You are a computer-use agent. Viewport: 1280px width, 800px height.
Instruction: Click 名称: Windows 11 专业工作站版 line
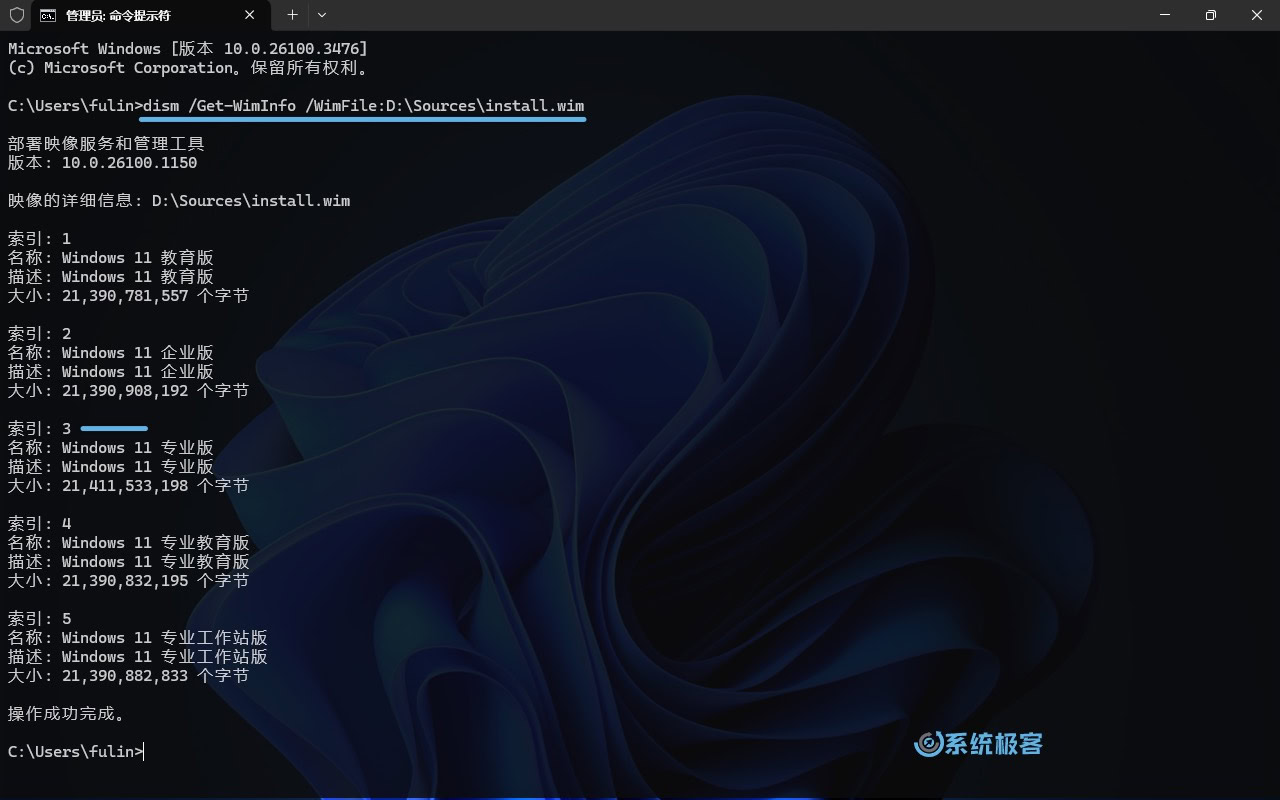click(x=138, y=638)
